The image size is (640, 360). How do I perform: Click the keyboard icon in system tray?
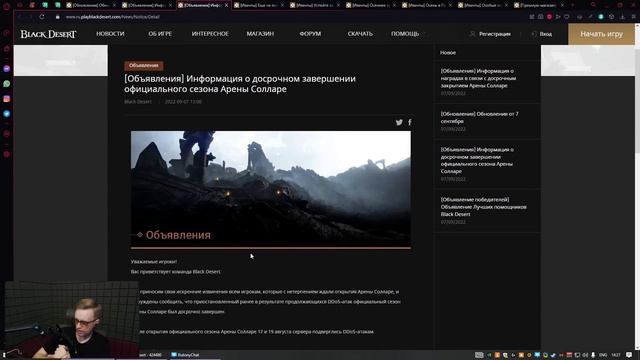(x=479, y=355)
